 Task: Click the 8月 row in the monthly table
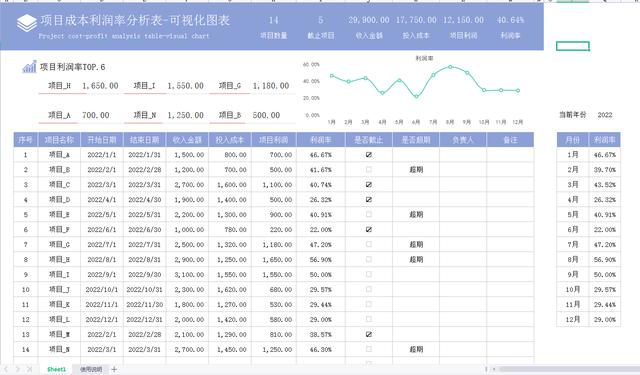click(589, 260)
